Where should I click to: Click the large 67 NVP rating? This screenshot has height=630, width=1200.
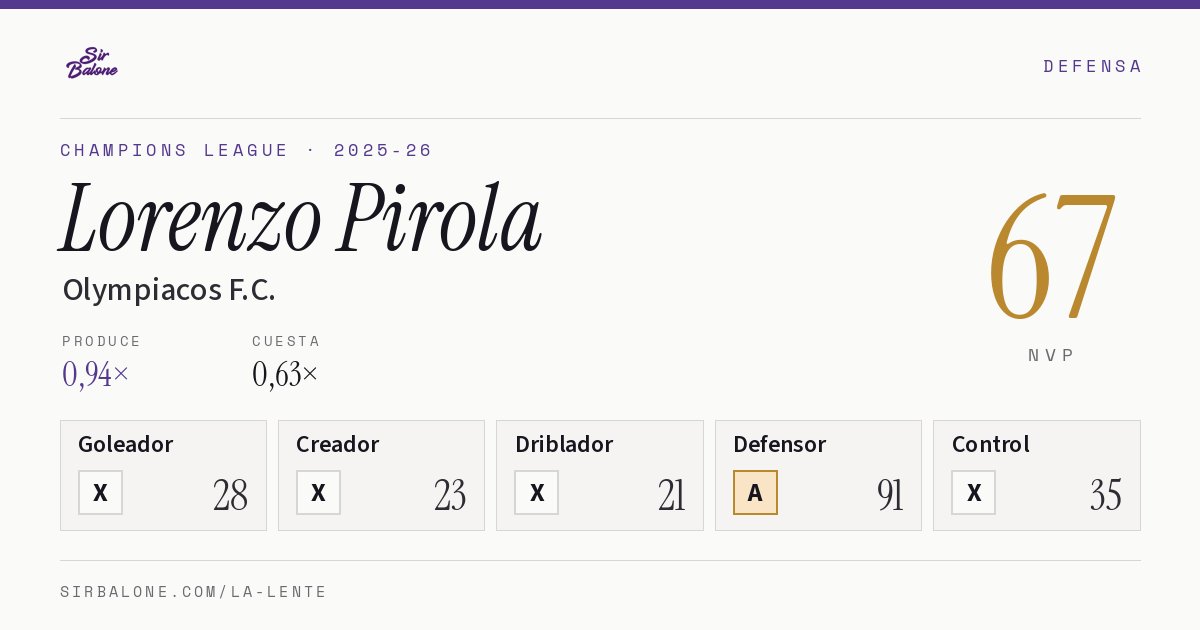1051,255
